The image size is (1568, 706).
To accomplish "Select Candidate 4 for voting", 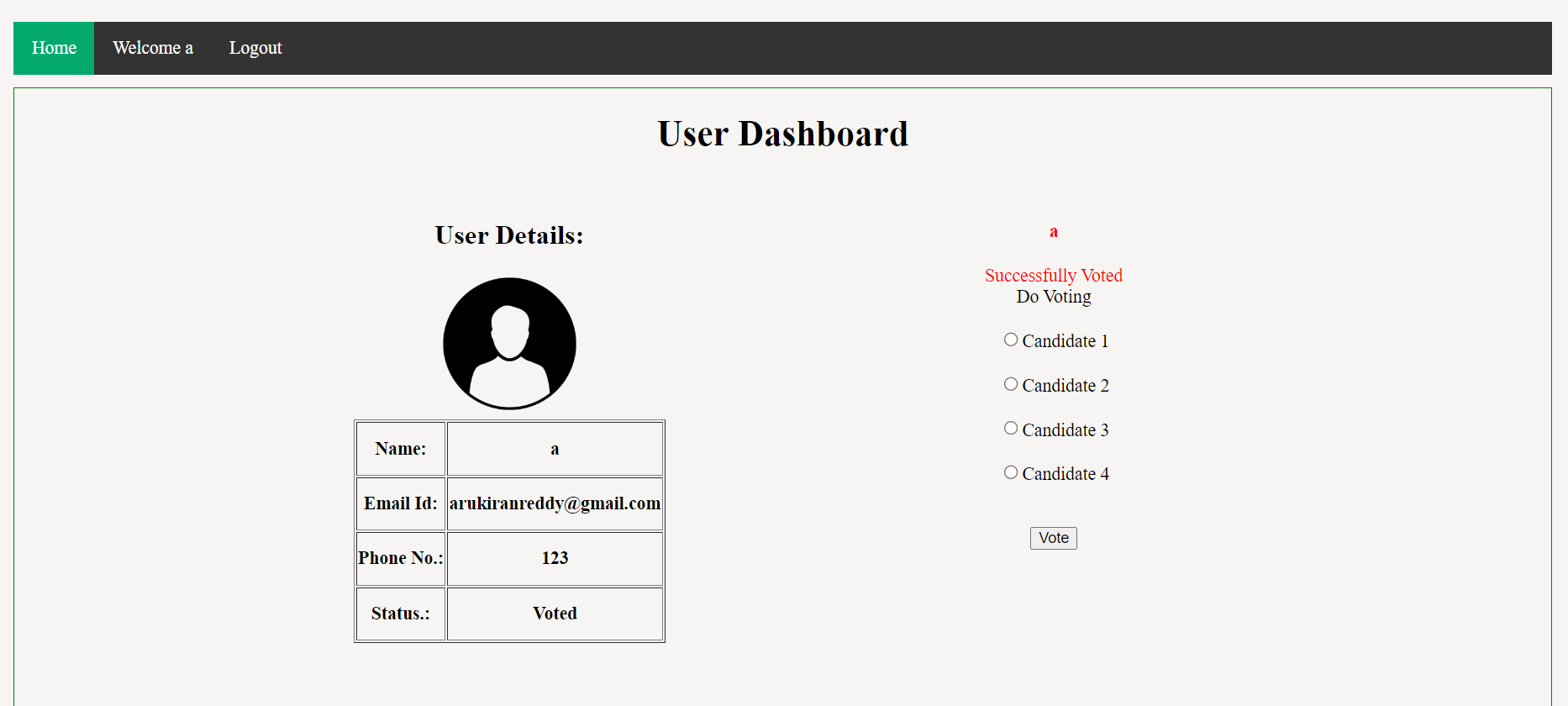I will (x=1011, y=472).
